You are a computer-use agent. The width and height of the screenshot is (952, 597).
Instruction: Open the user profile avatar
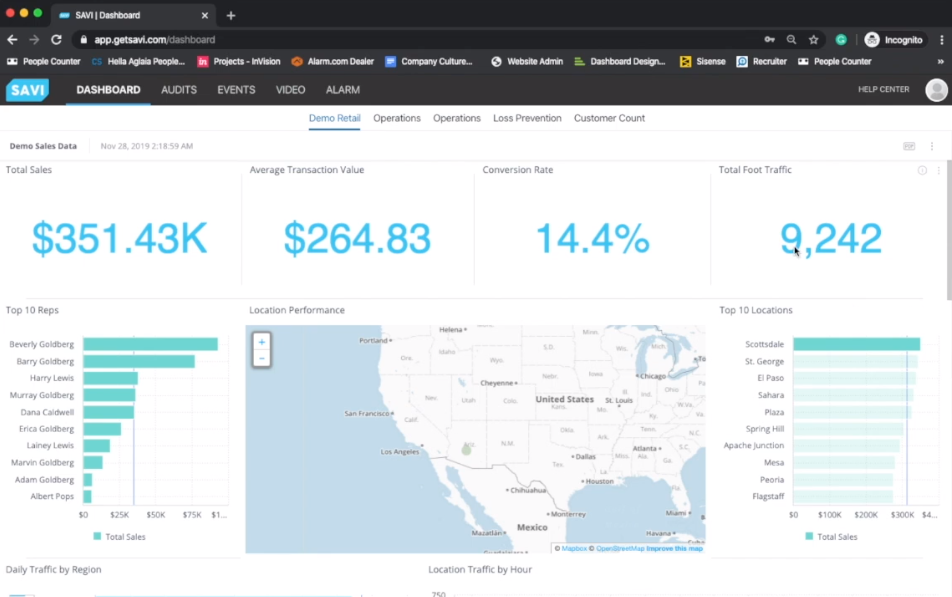point(936,90)
